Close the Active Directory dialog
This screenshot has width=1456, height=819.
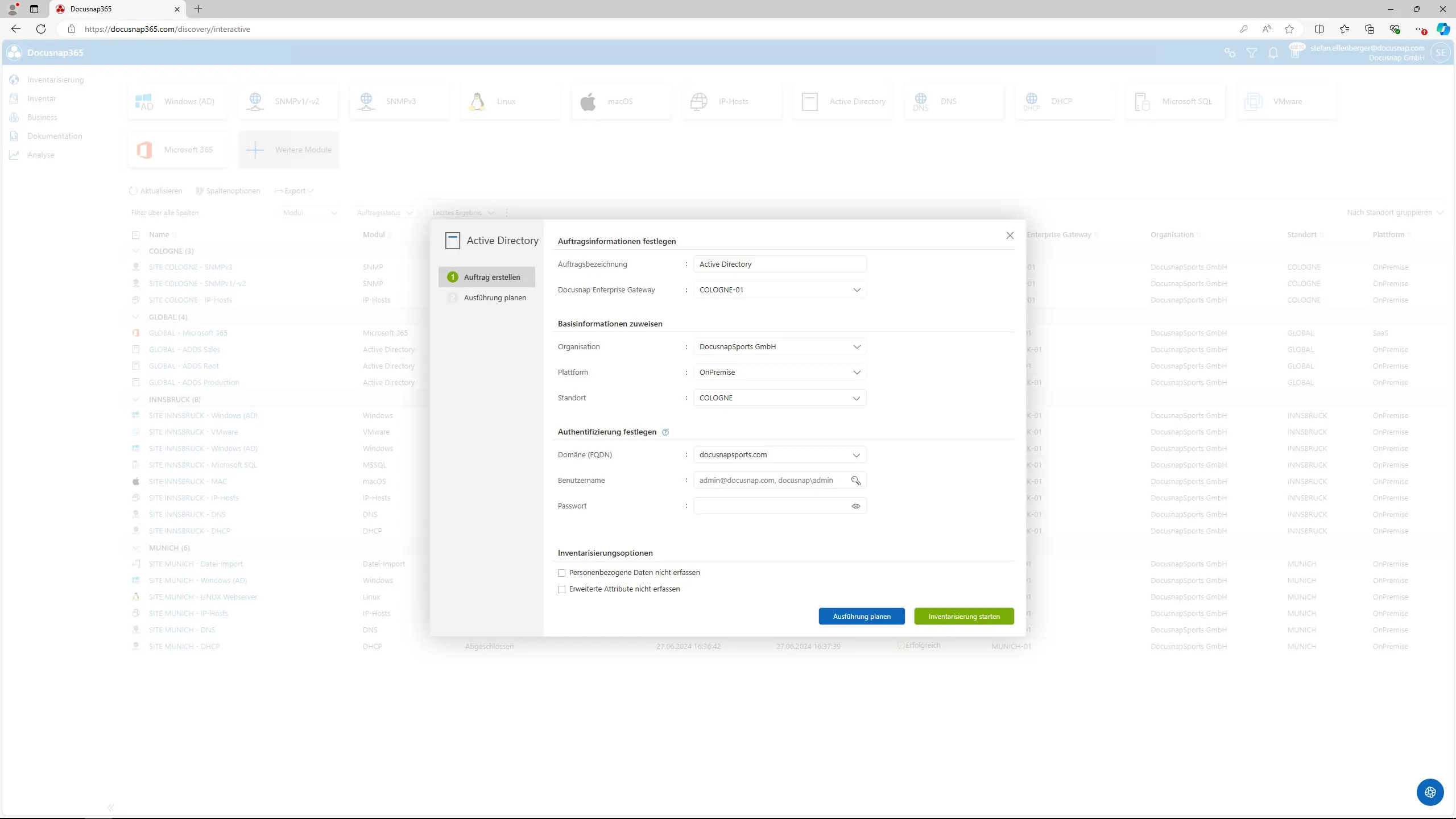point(1010,235)
